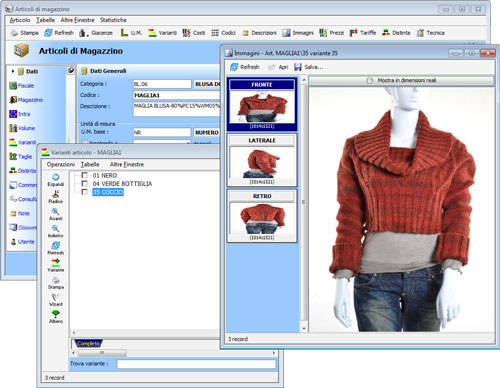Toggle Mostra in dimensioni reali
The height and width of the screenshot is (388, 500).
(x=401, y=80)
